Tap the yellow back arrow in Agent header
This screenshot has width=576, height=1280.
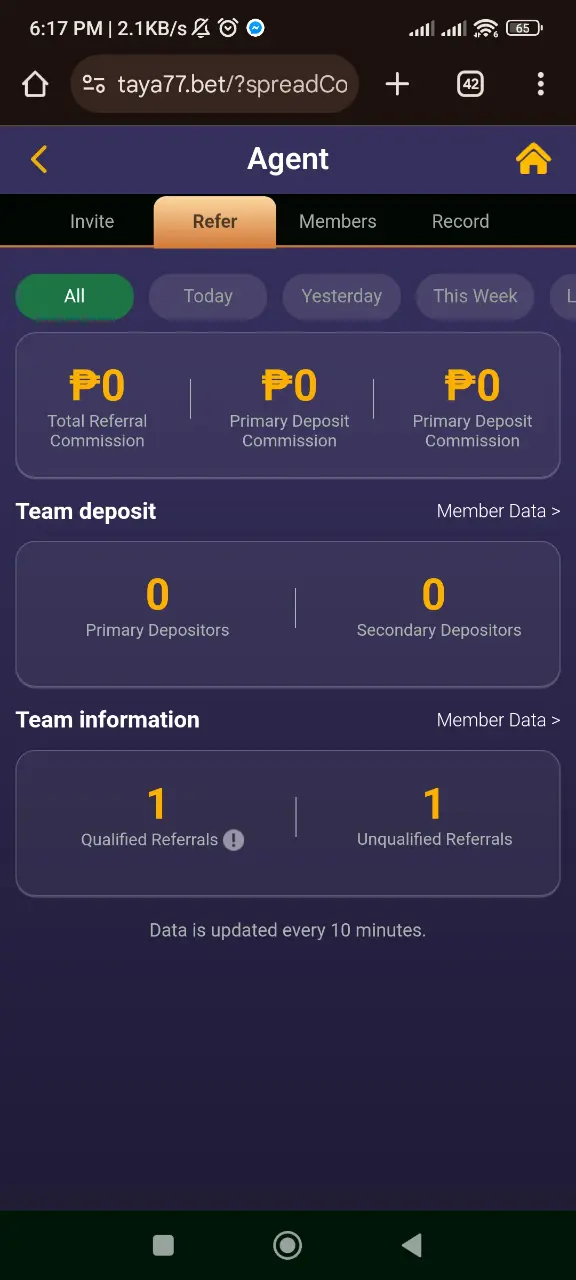pos(39,159)
